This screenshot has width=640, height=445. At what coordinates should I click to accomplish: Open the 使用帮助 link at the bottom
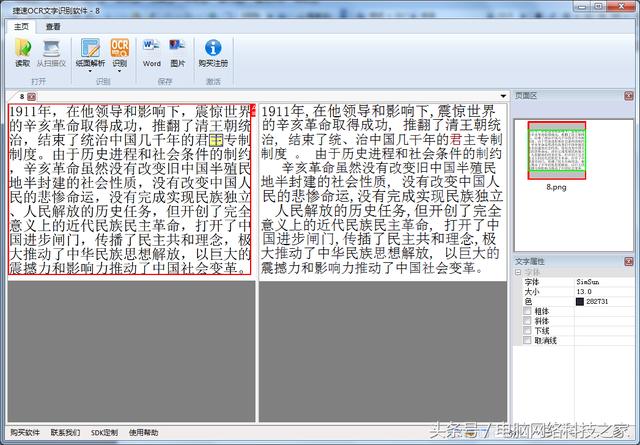click(x=144, y=432)
